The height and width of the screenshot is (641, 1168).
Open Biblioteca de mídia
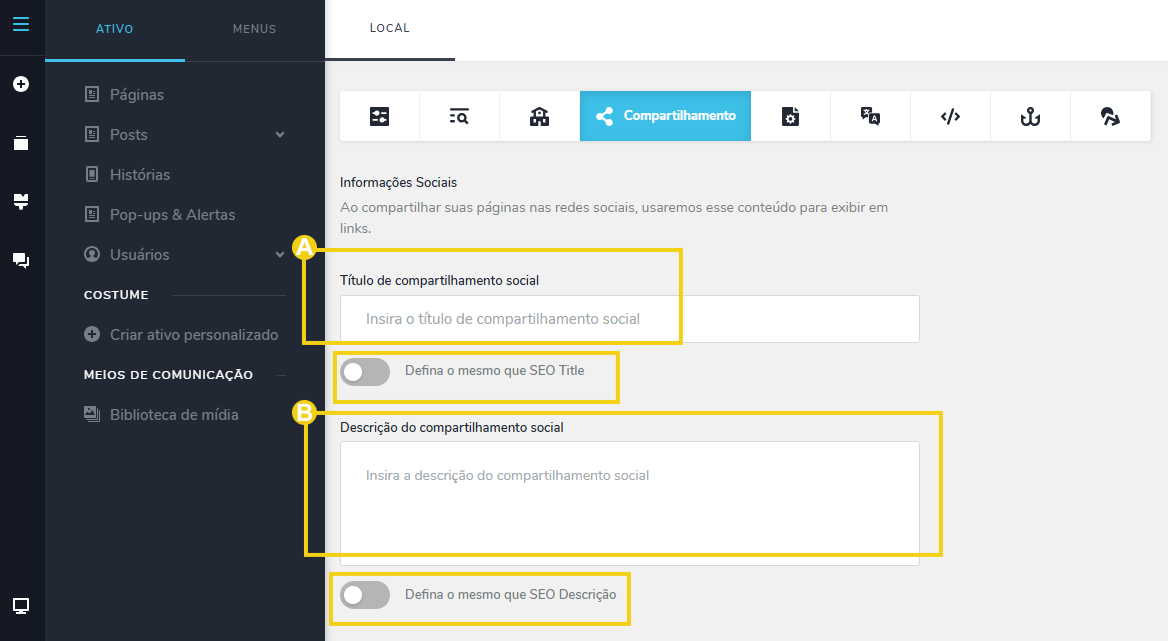[x=174, y=415]
